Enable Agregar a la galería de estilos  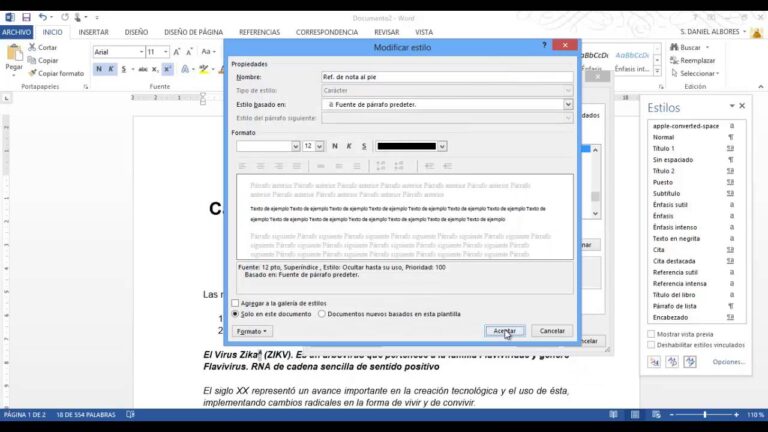[235, 303]
